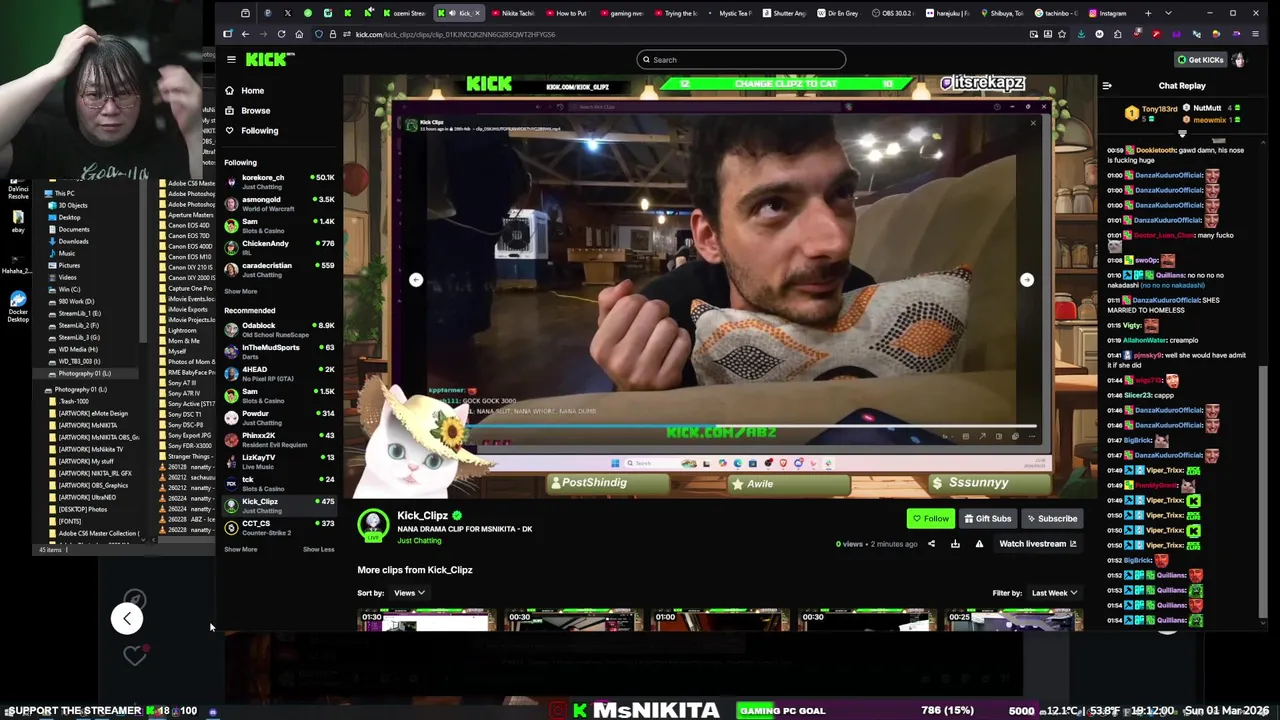Screen dimensions: 1280x720
Task: Open Docker Desktop desktop icon
Action: [x=18, y=304]
